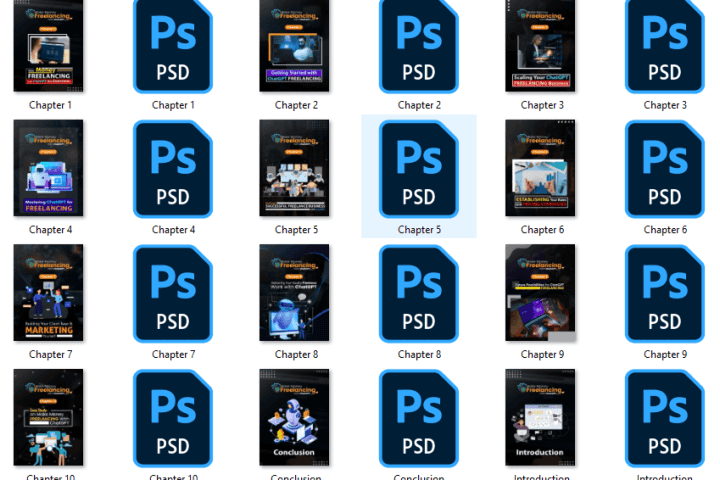Select the Chapter 6 Establishing rates image thumbnail

click(540, 168)
